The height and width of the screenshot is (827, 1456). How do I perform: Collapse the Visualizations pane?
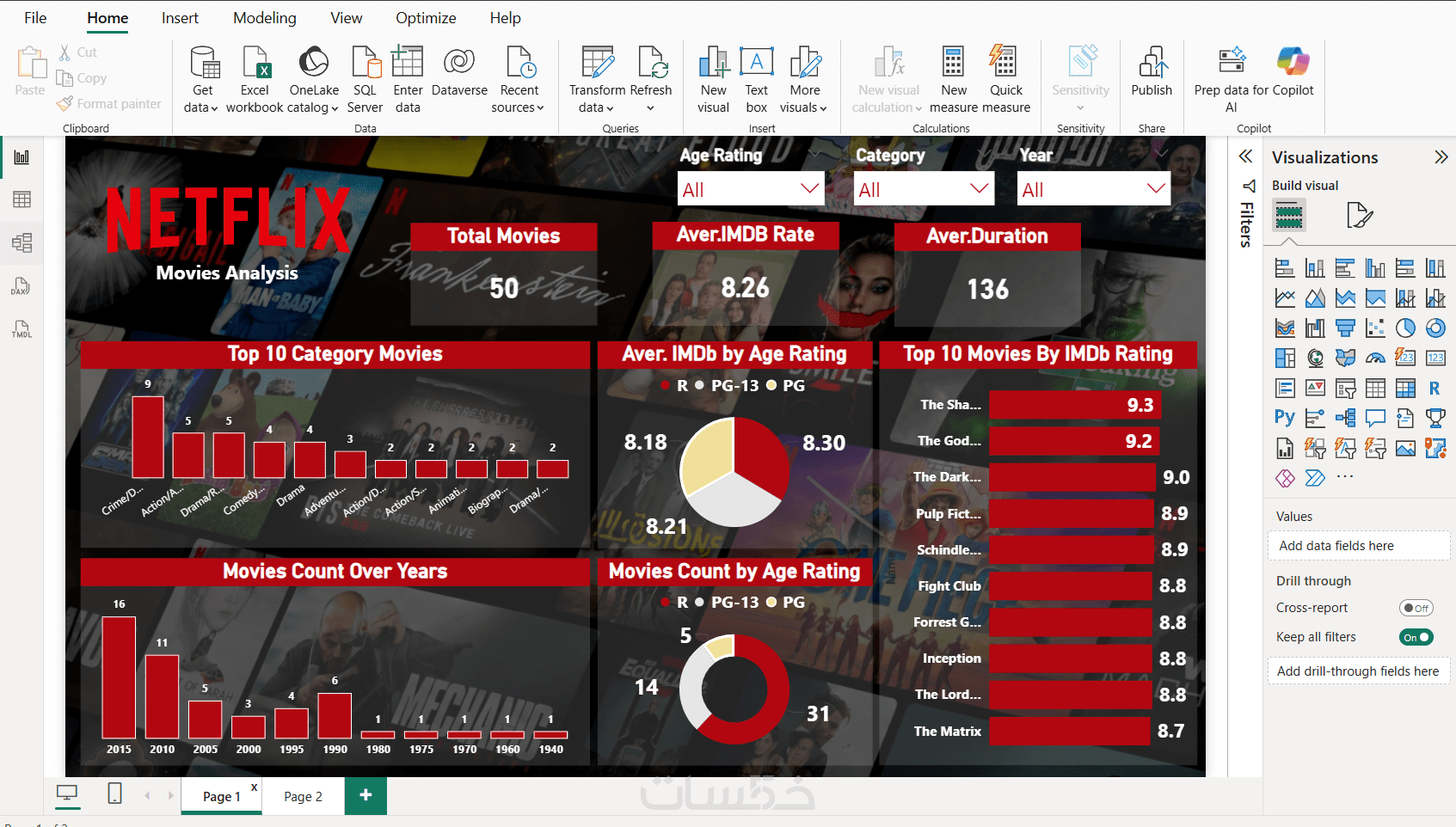tap(1441, 156)
